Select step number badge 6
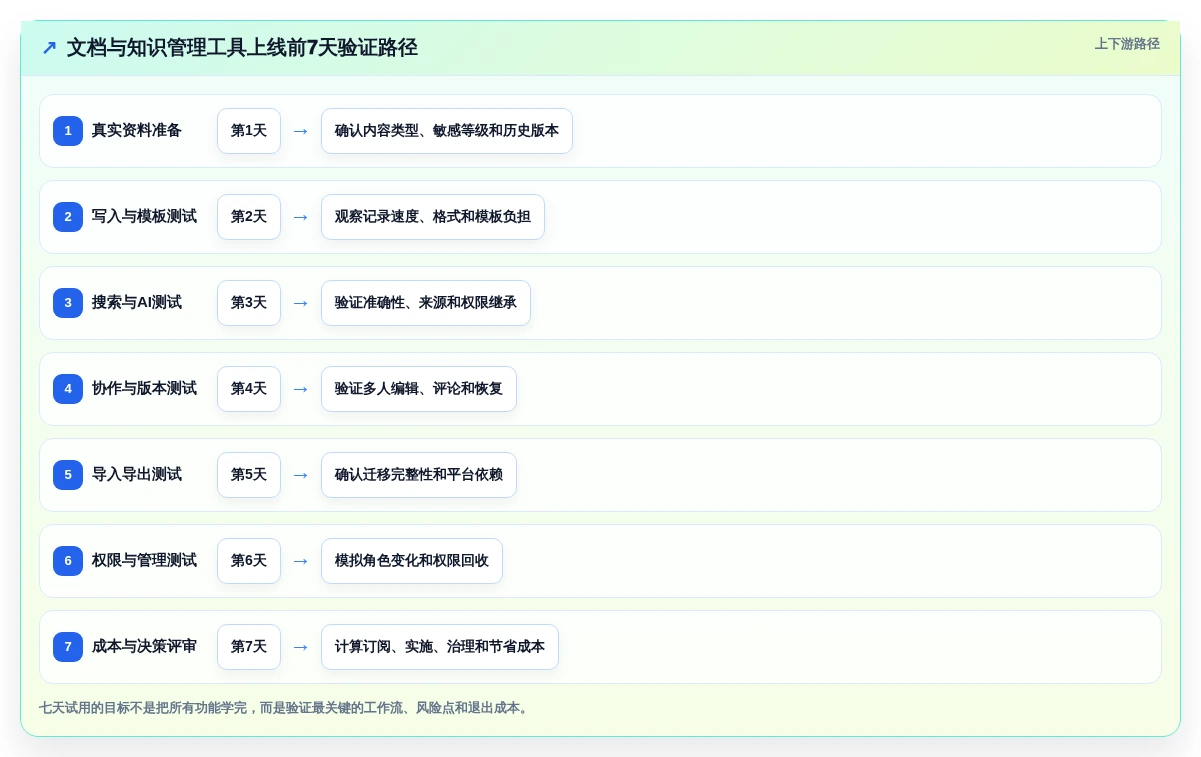The height and width of the screenshot is (757, 1201). point(68,561)
